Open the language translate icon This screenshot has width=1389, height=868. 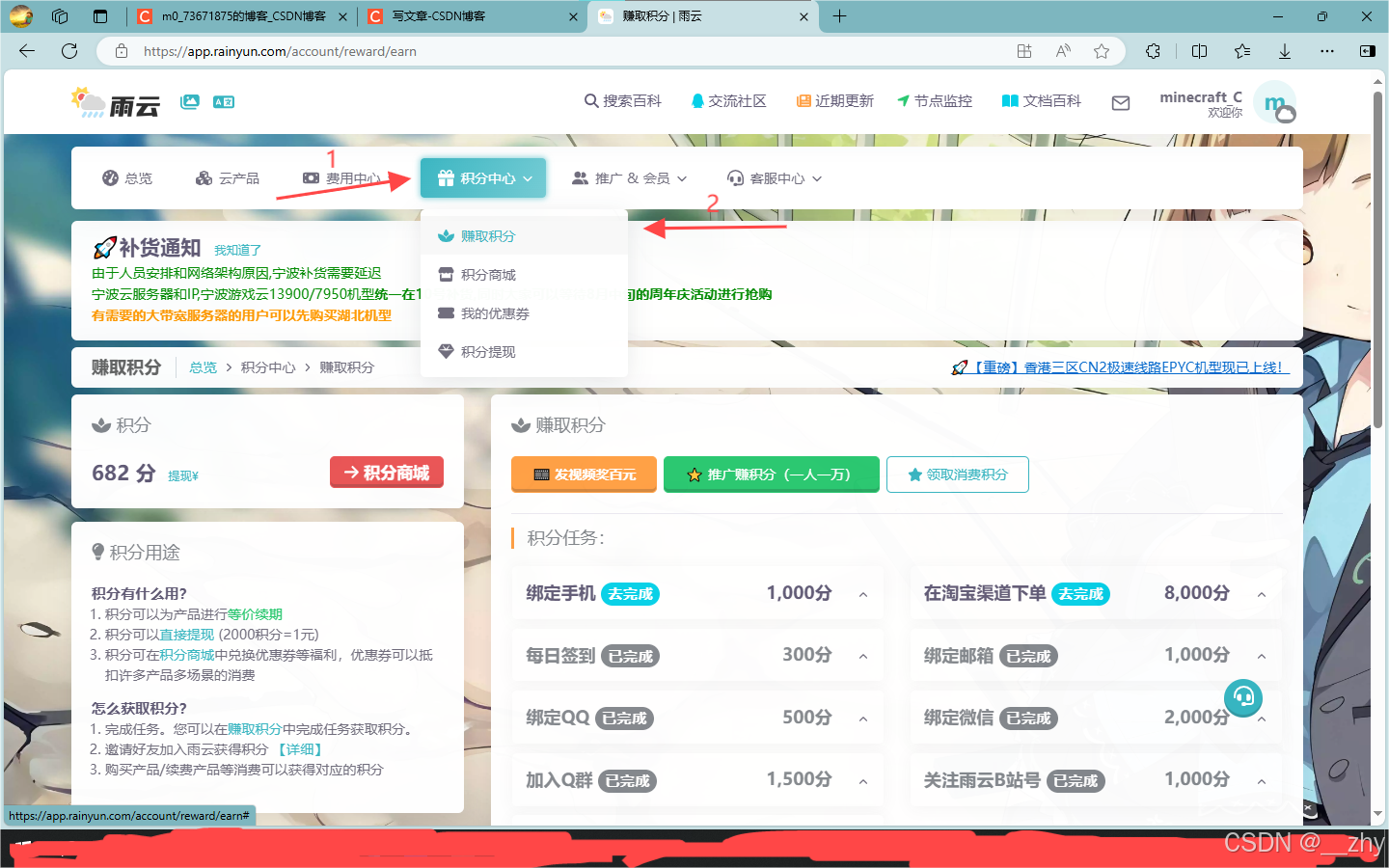click(x=224, y=101)
